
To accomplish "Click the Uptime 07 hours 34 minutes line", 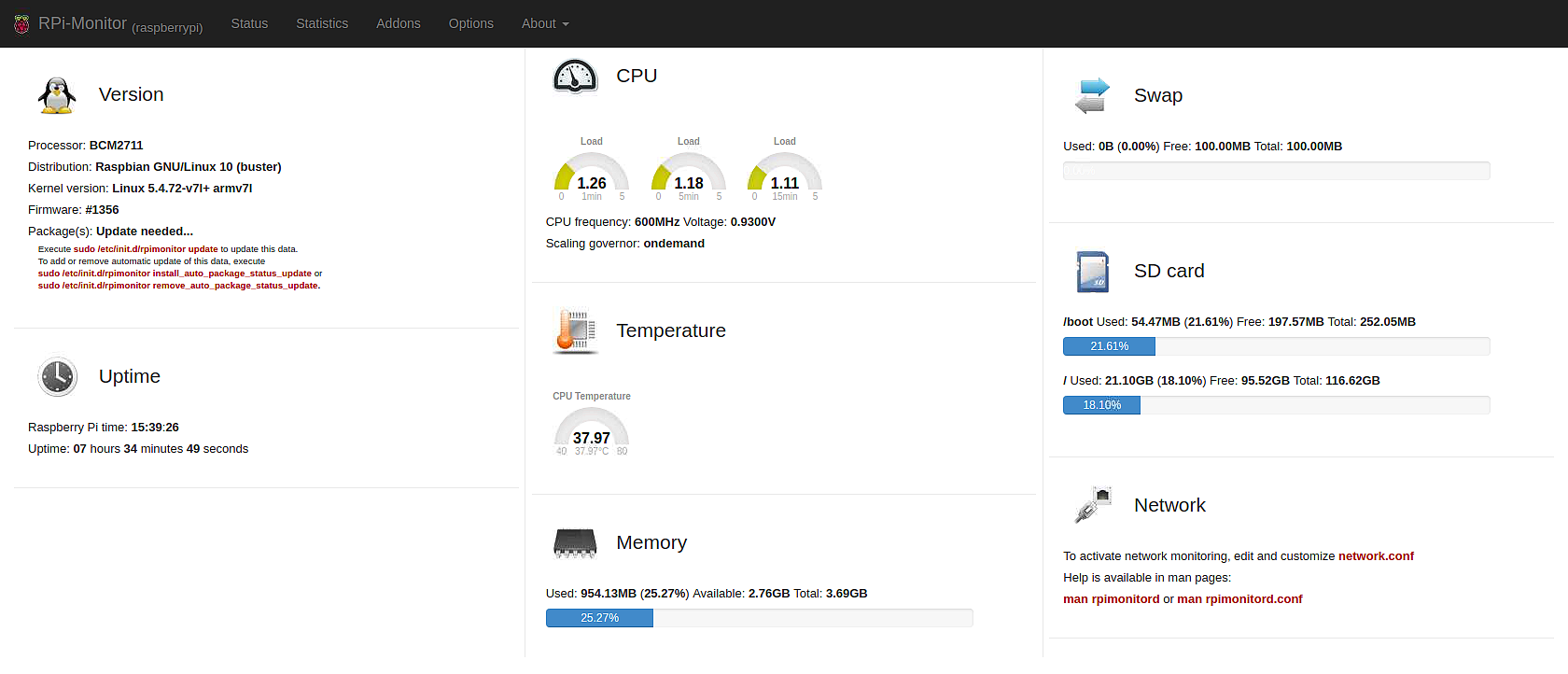I will click(138, 449).
